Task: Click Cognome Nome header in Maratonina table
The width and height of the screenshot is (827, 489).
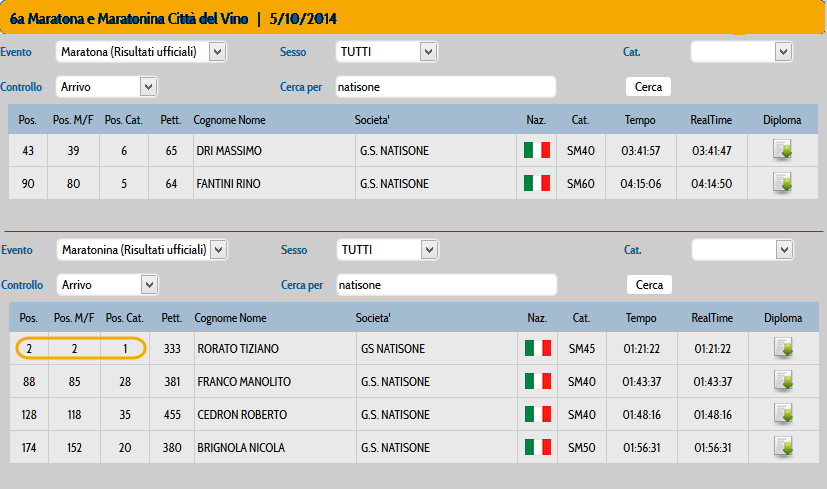Action: [230, 318]
